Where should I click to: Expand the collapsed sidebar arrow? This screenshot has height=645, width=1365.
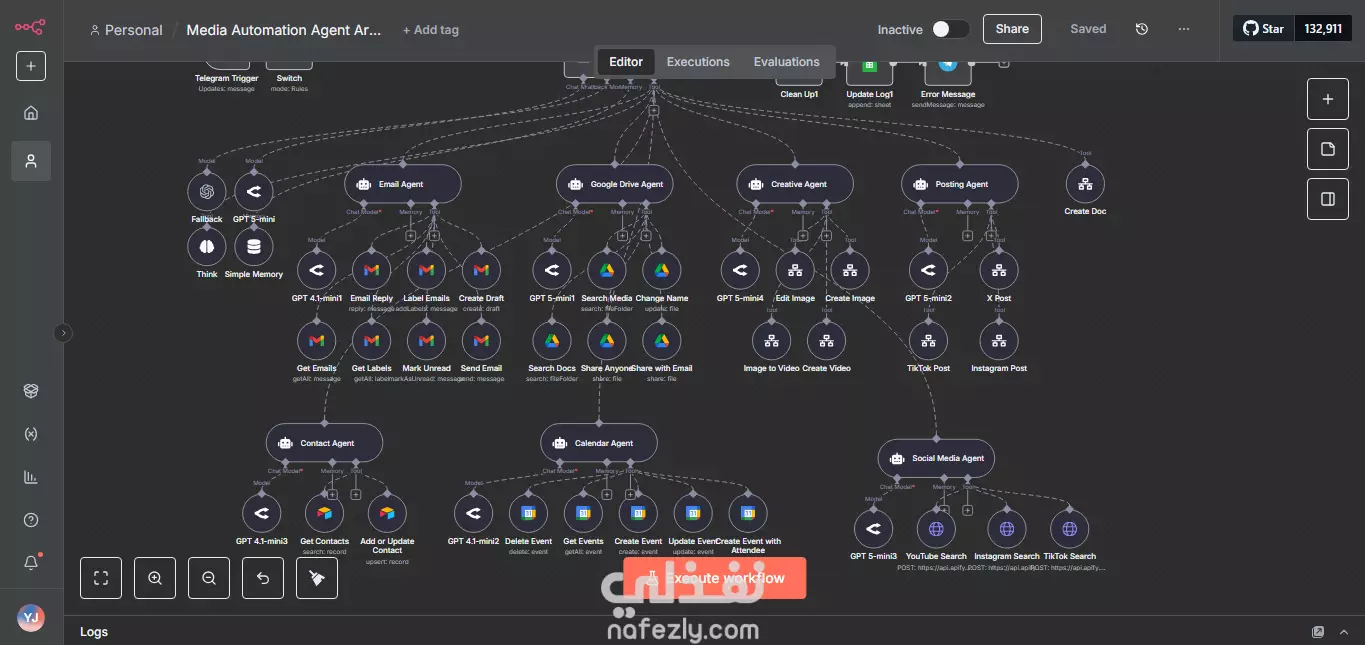tap(63, 333)
